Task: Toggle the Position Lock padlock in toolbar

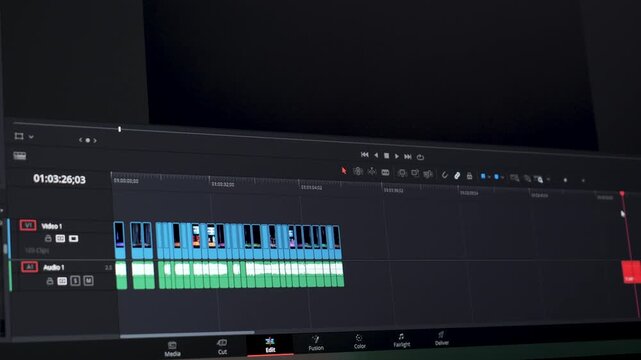Action: (469, 176)
